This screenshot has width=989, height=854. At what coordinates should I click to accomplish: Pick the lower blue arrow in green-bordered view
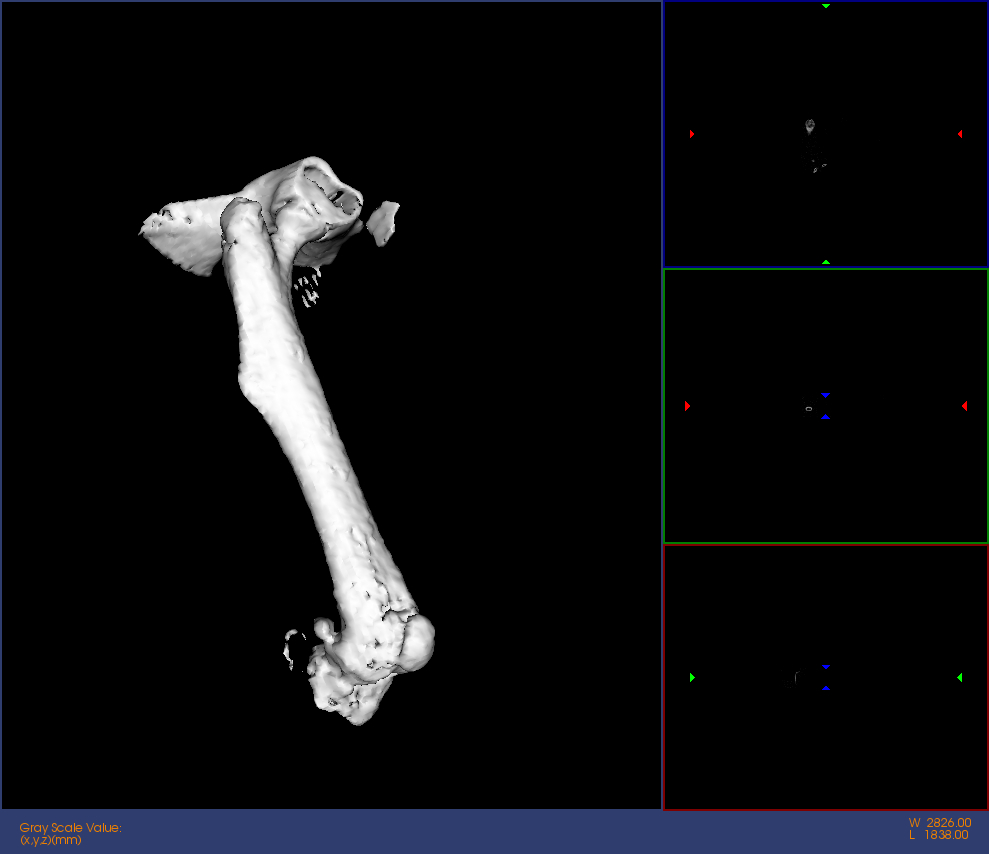826,417
